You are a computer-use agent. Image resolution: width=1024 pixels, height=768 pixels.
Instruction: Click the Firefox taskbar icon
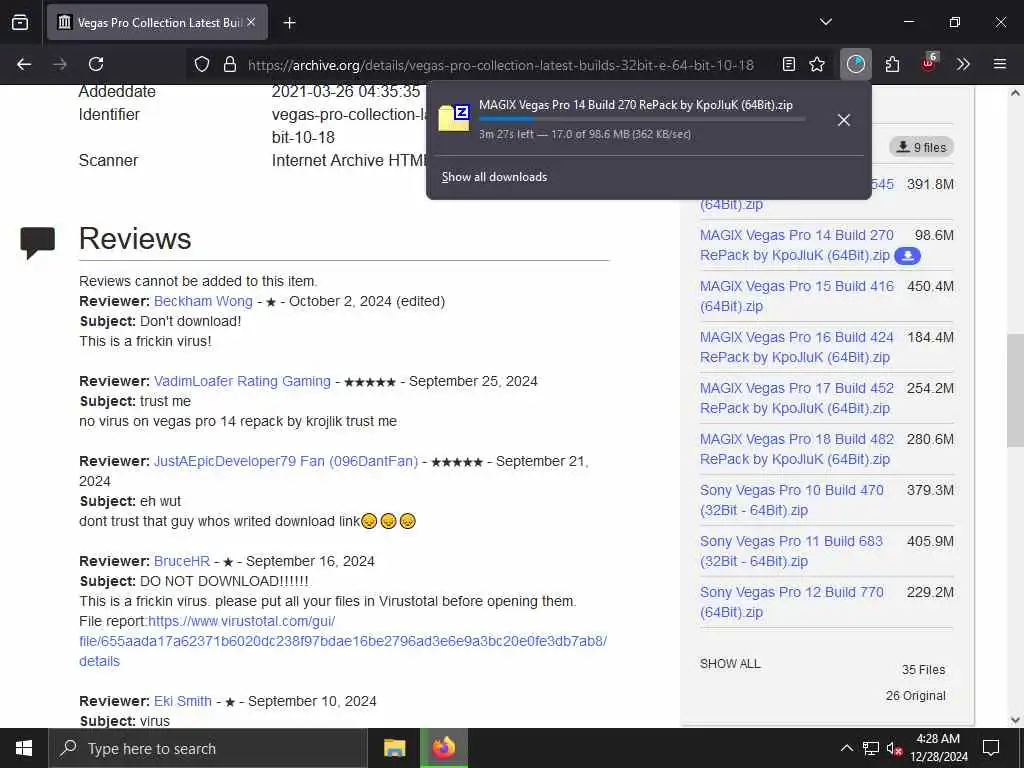pos(443,748)
